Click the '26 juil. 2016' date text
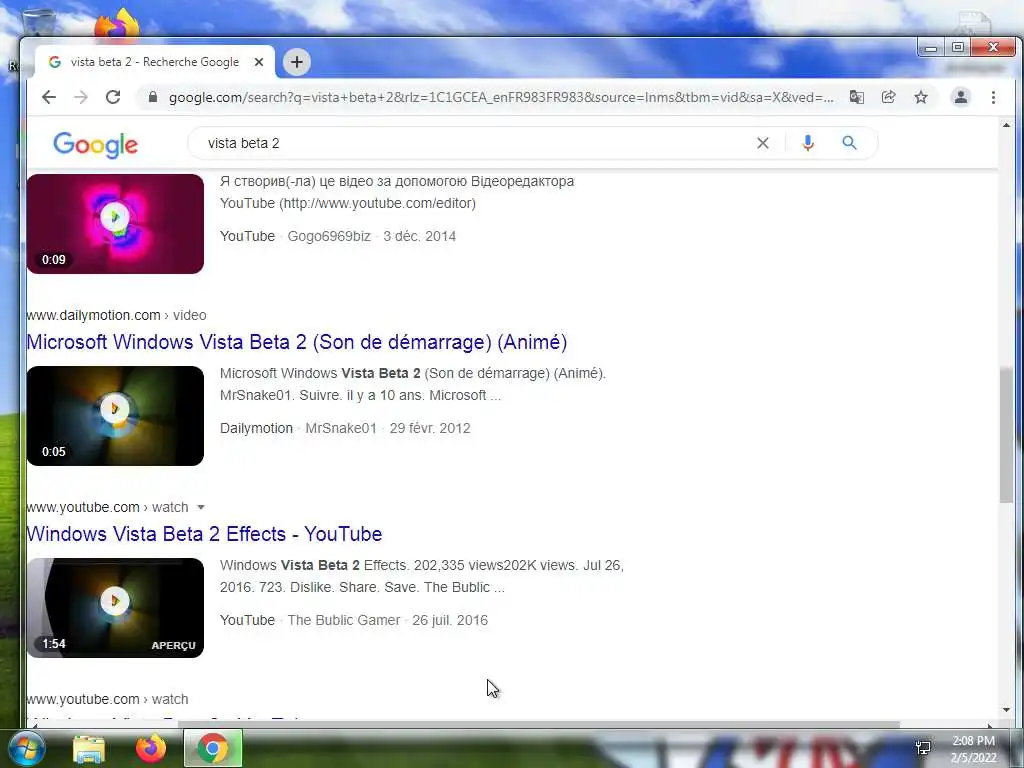Viewport: 1024px width, 768px height. [x=450, y=620]
